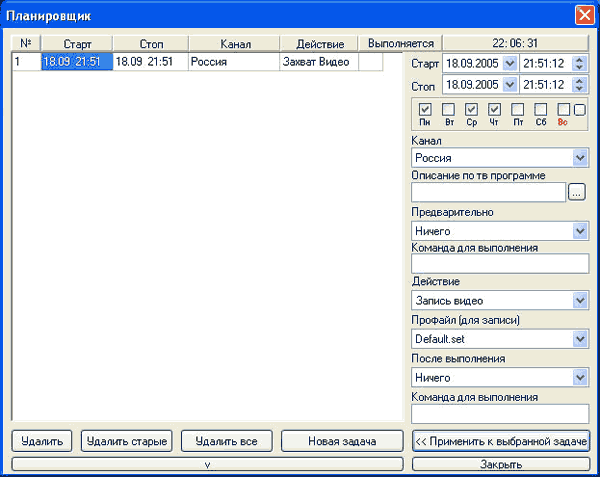Create a task with Новая задача
This screenshot has height=477, width=600.
click(x=342, y=441)
